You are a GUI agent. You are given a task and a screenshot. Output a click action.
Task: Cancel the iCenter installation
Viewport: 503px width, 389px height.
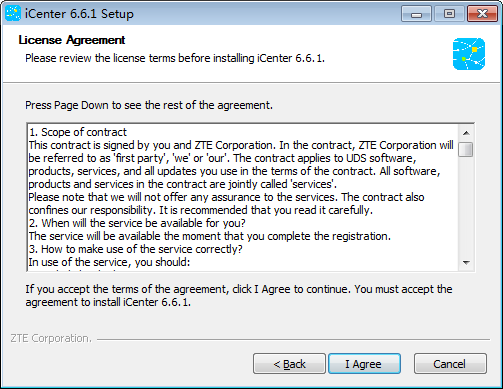pyautogui.click(x=450, y=364)
